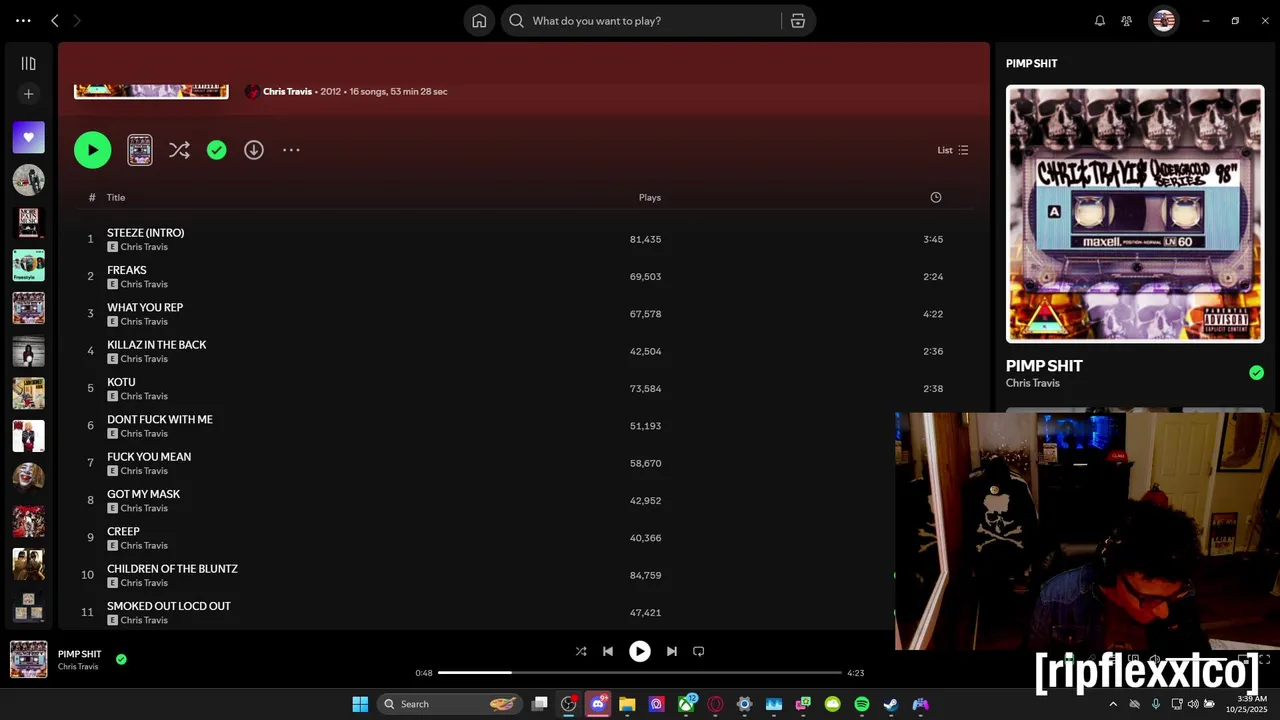
Task: Show hidden system tray icons
Action: (x=1113, y=704)
